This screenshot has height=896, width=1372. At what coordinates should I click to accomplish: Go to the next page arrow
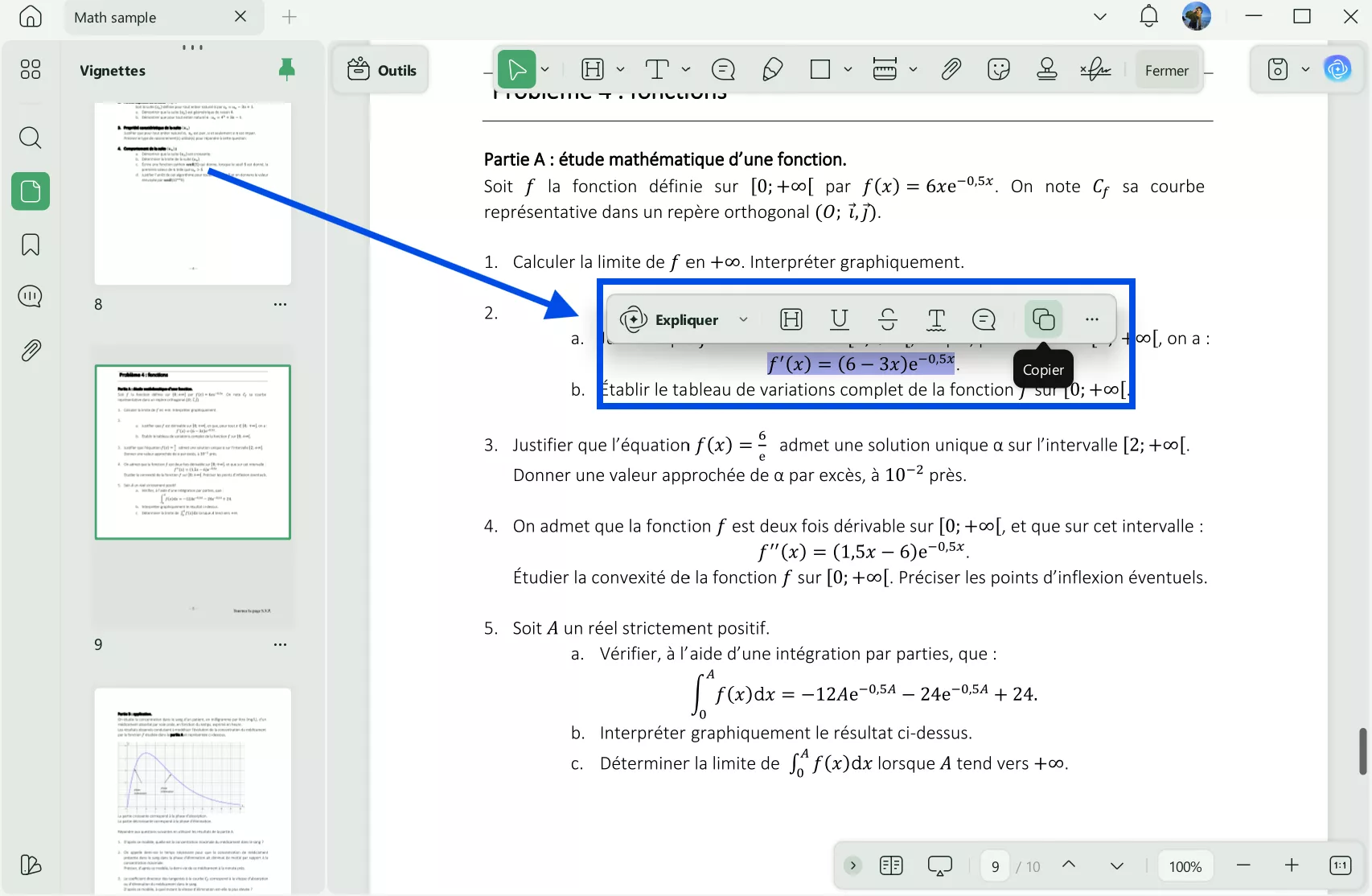click(1117, 866)
